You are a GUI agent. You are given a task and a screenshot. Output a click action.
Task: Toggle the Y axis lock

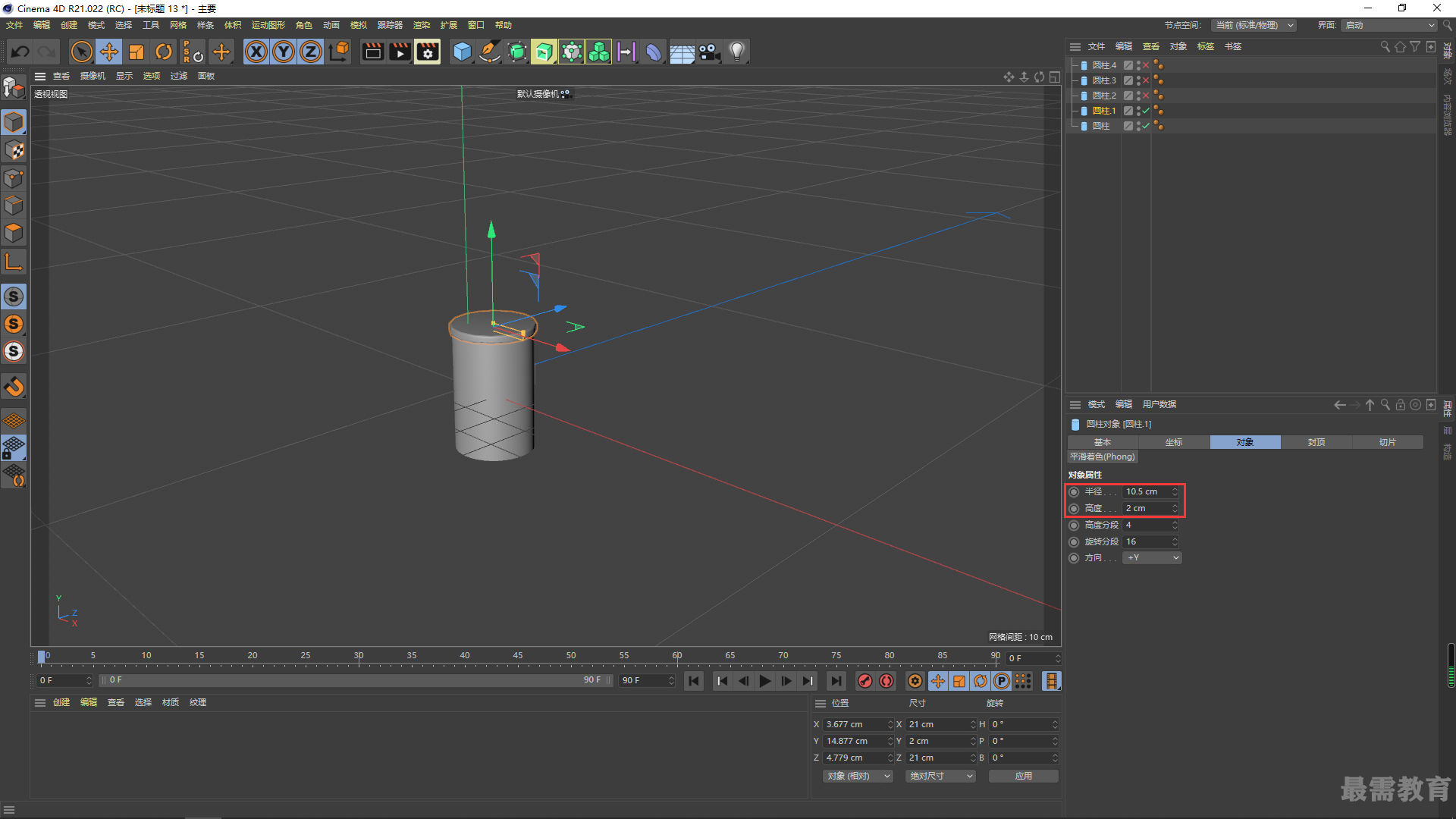tap(284, 52)
